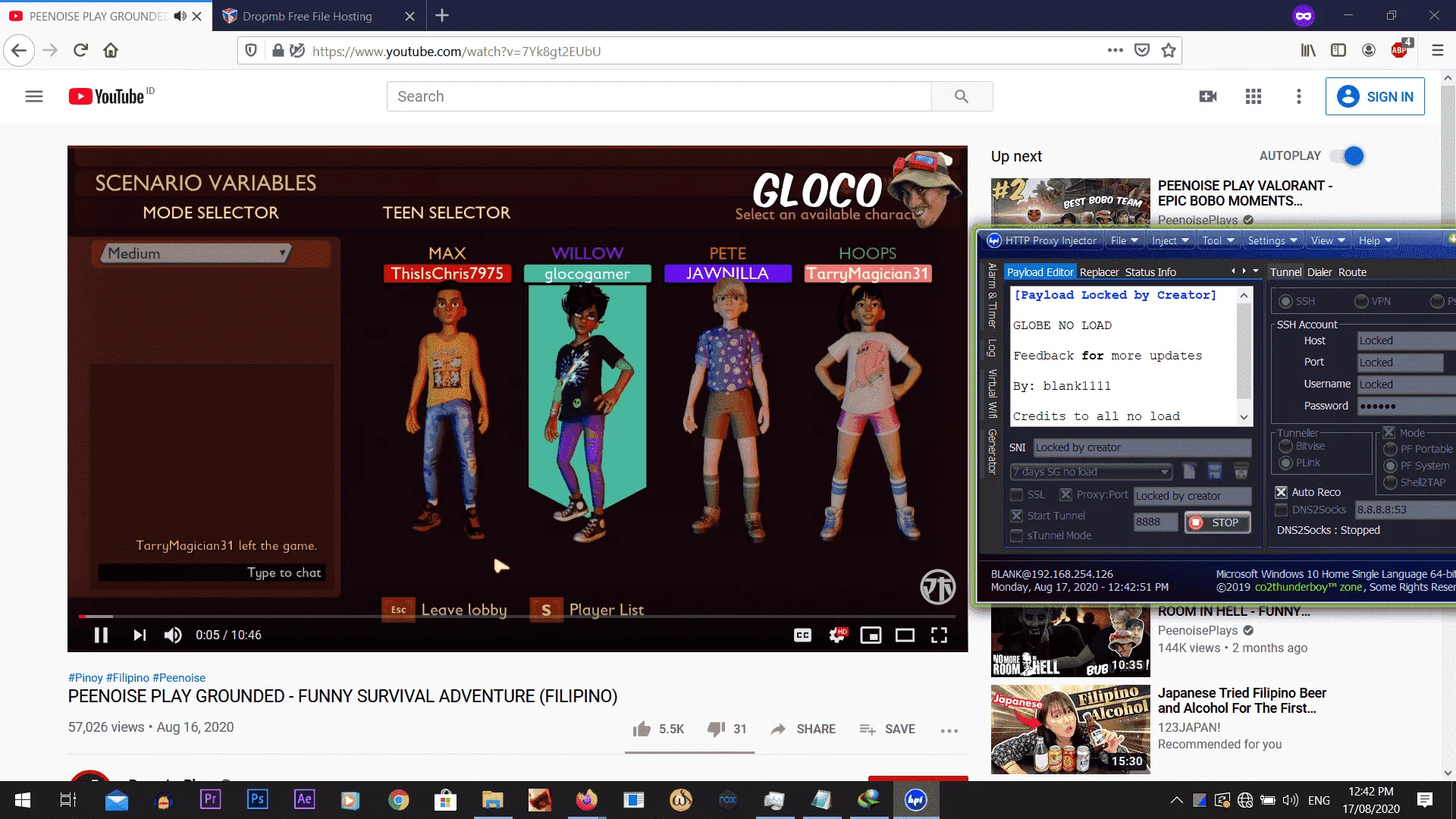This screenshot has width=1456, height=819.
Task: Toggle SSL checkbox in HTTP Proxy Injector
Action: [1017, 494]
